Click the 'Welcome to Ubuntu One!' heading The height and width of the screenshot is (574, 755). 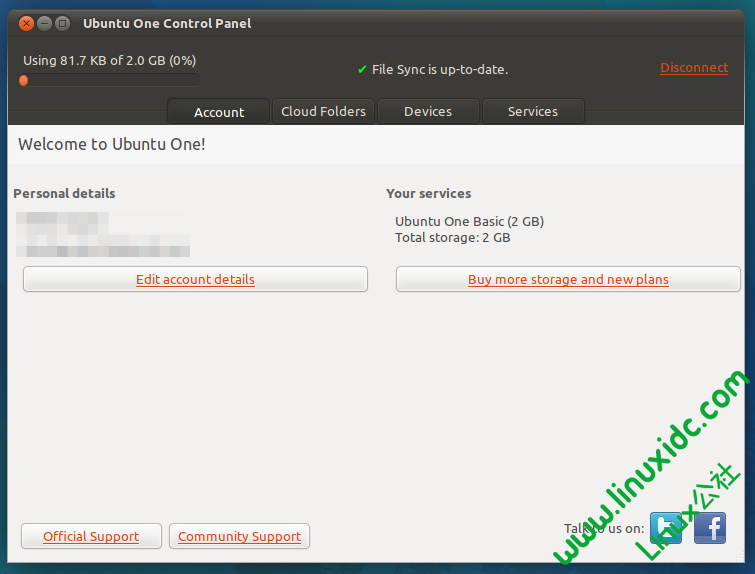tap(112, 144)
